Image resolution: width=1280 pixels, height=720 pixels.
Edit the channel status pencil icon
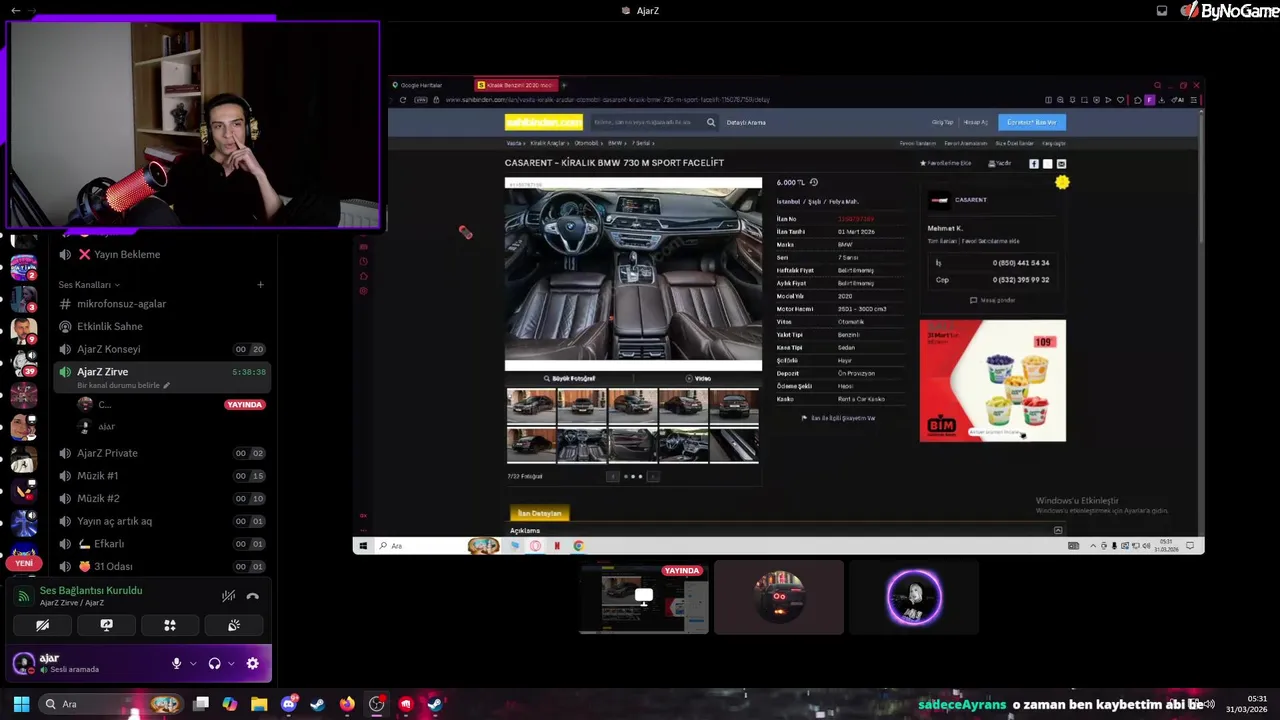(167, 386)
